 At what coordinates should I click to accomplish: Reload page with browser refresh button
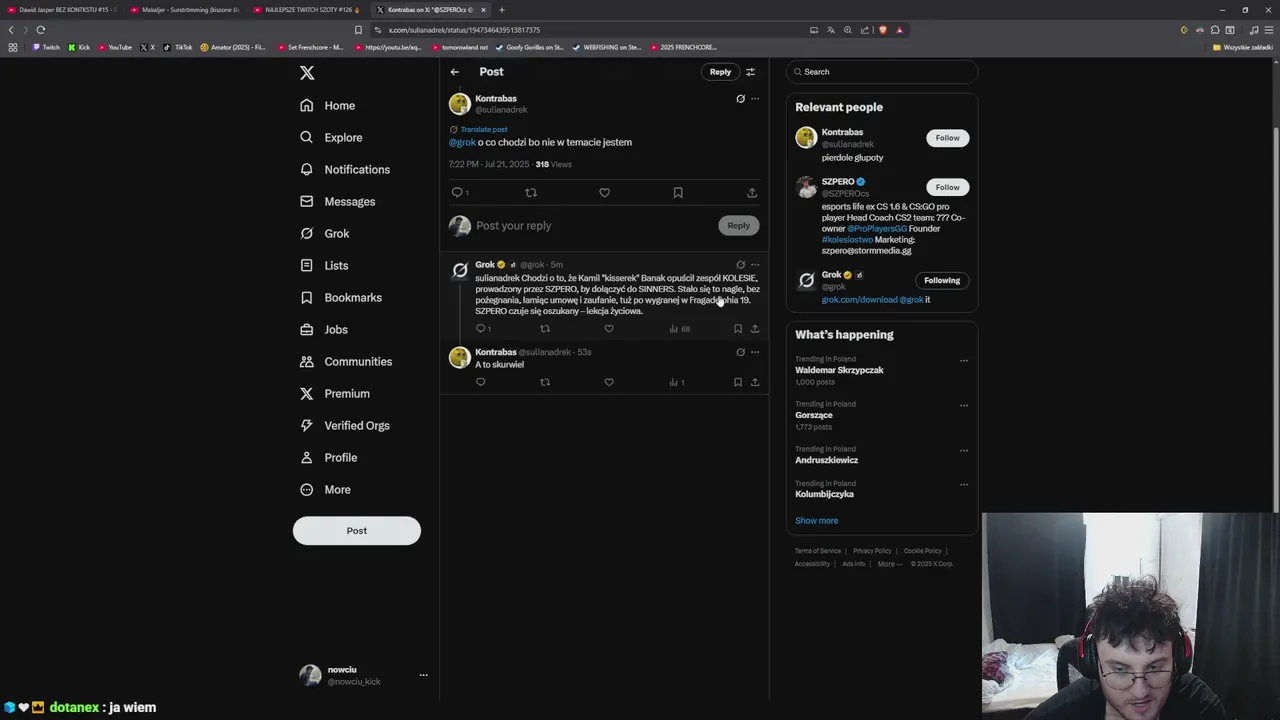pos(40,30)
